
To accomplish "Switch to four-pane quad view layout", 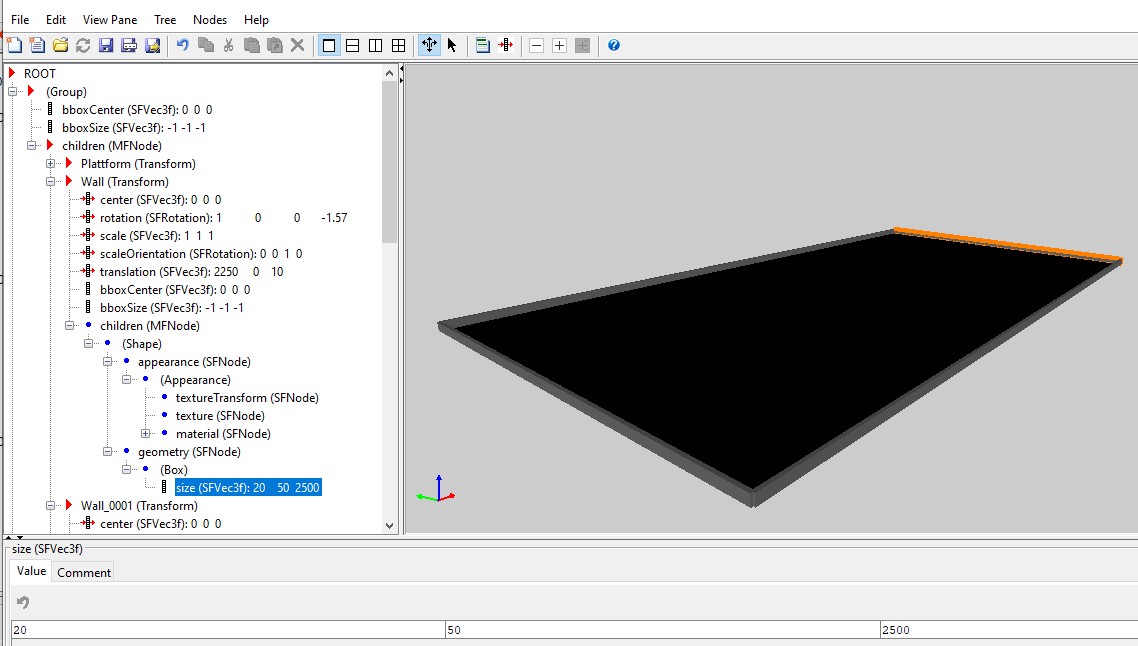I will [398, 45].
